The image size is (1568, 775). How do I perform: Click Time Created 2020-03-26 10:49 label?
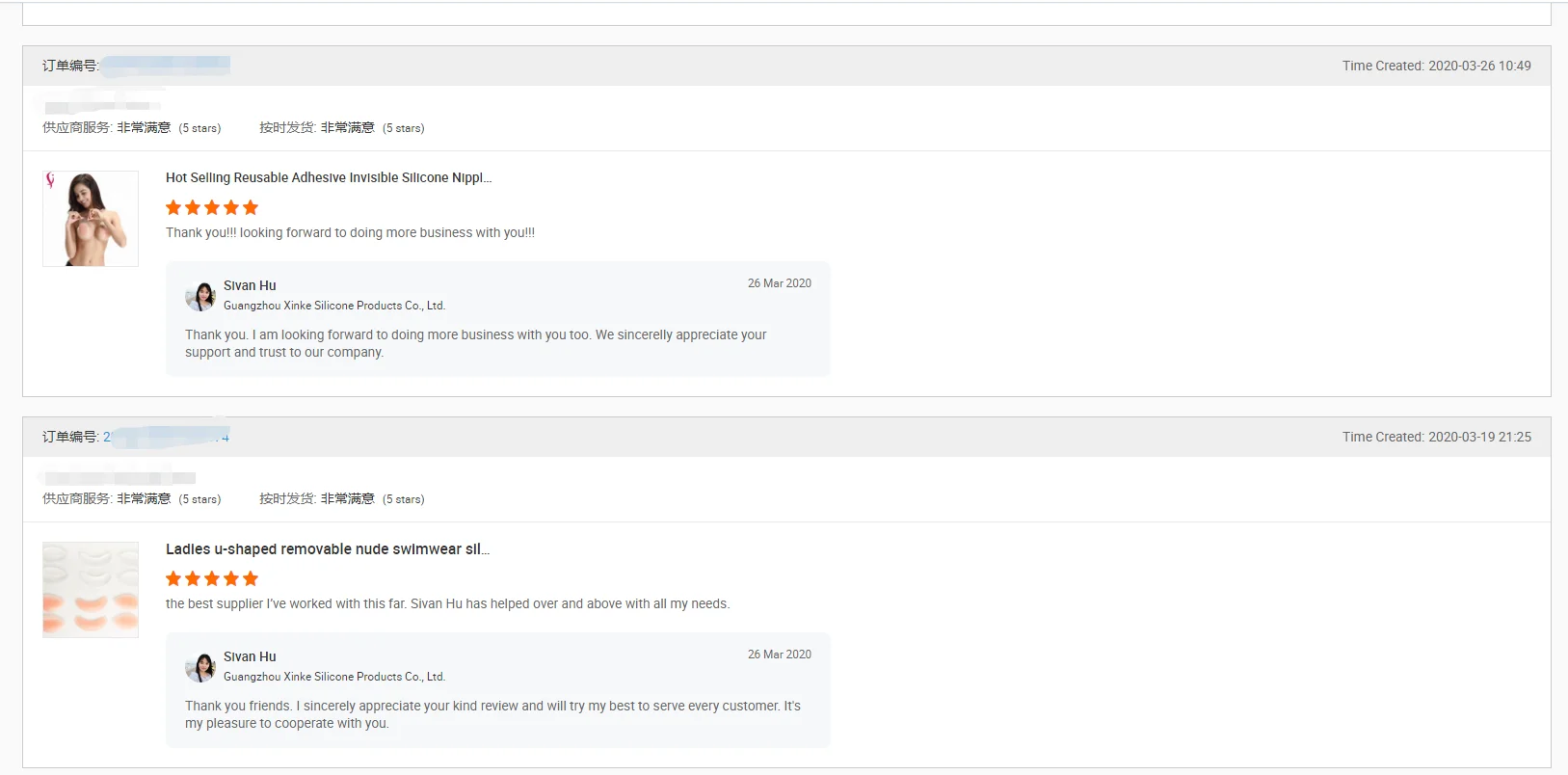[x=1436, y=66]
